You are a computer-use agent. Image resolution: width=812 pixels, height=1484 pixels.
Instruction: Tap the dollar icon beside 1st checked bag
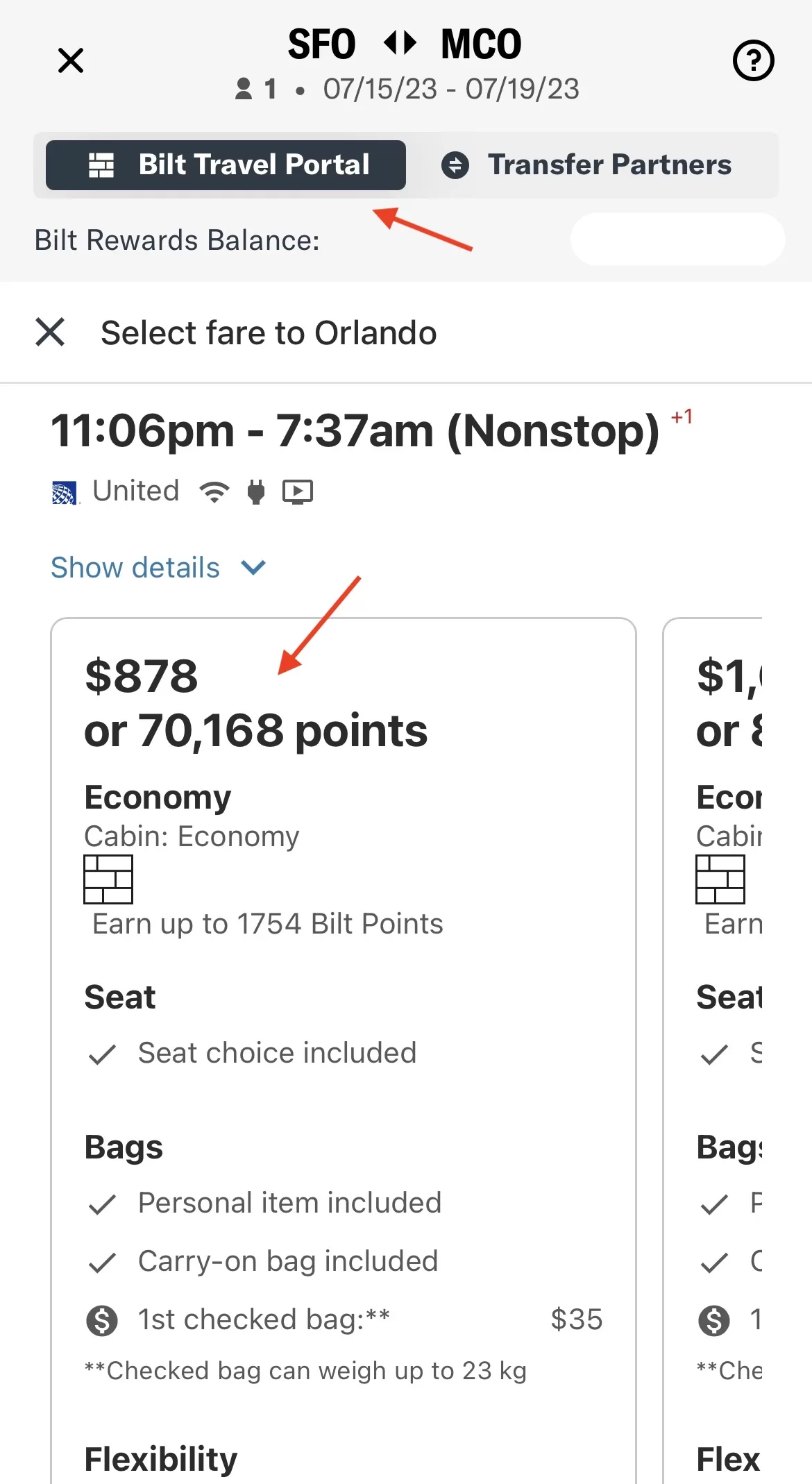[102, 1320]
